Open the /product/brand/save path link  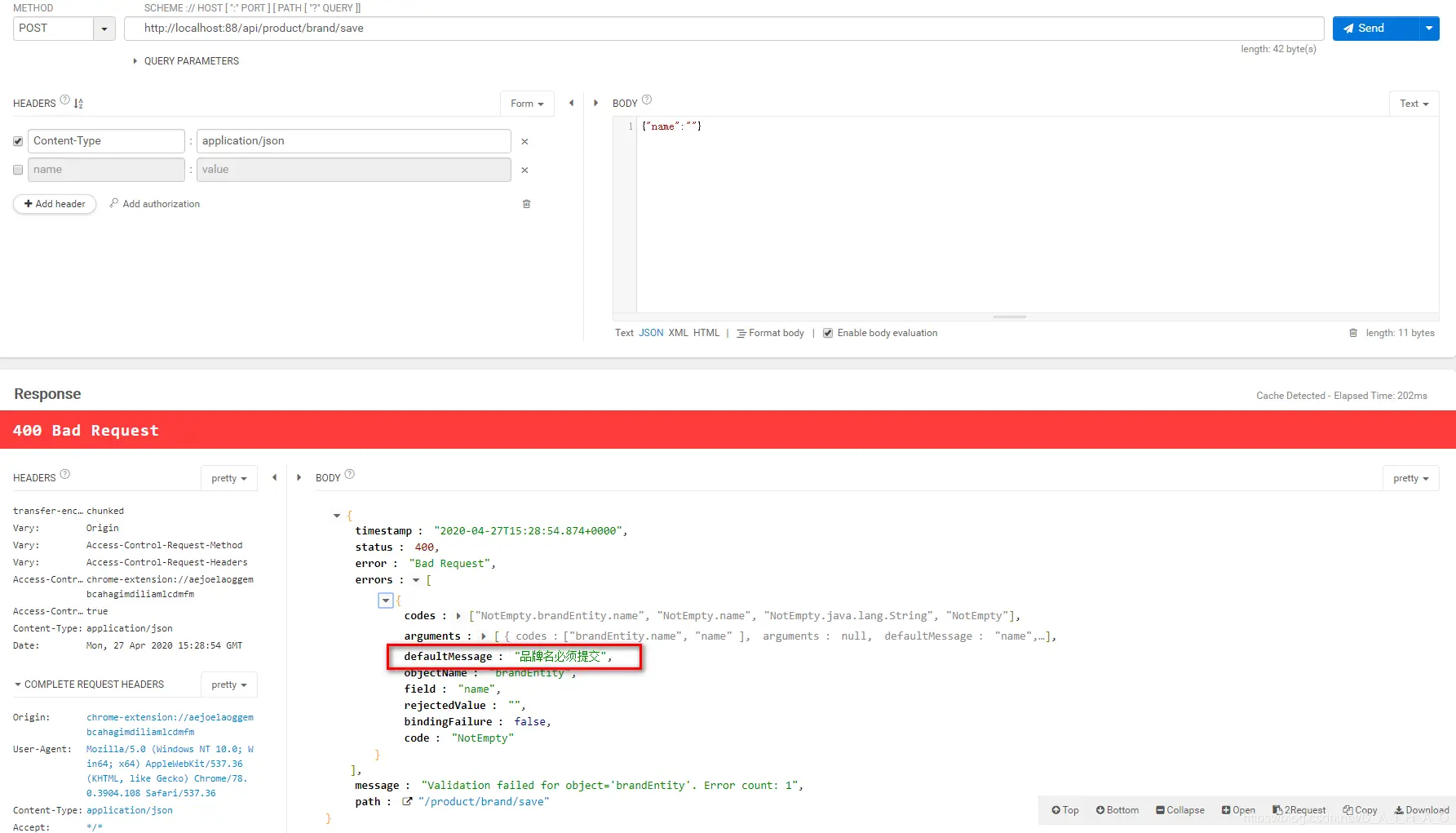point(484,802)
